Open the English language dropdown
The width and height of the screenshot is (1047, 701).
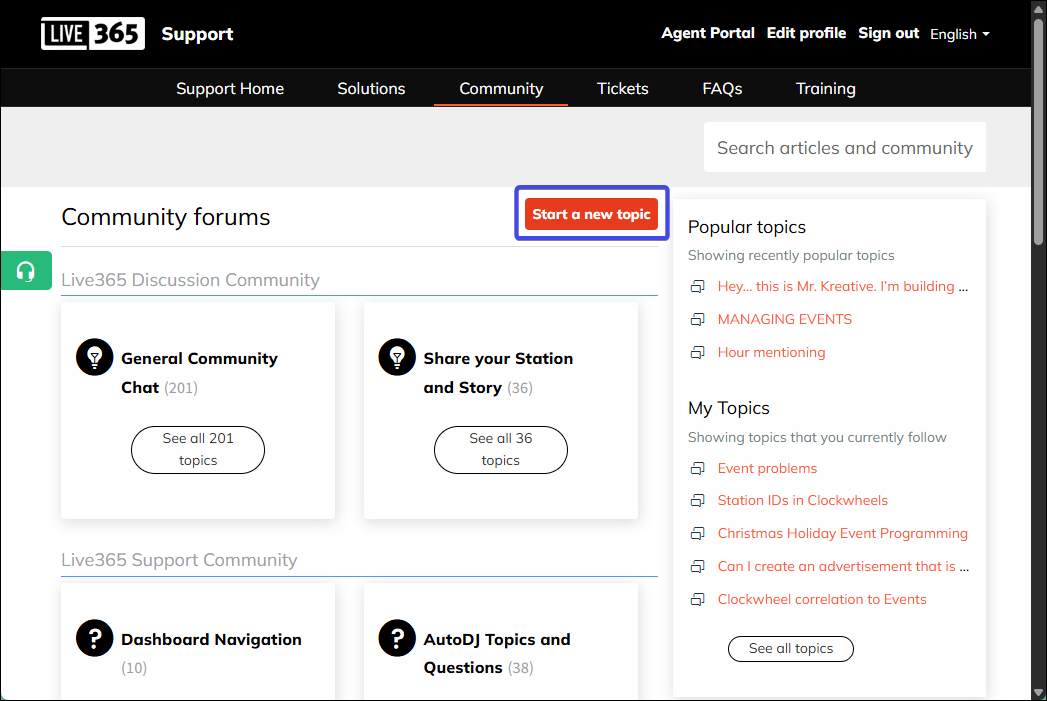960,34
